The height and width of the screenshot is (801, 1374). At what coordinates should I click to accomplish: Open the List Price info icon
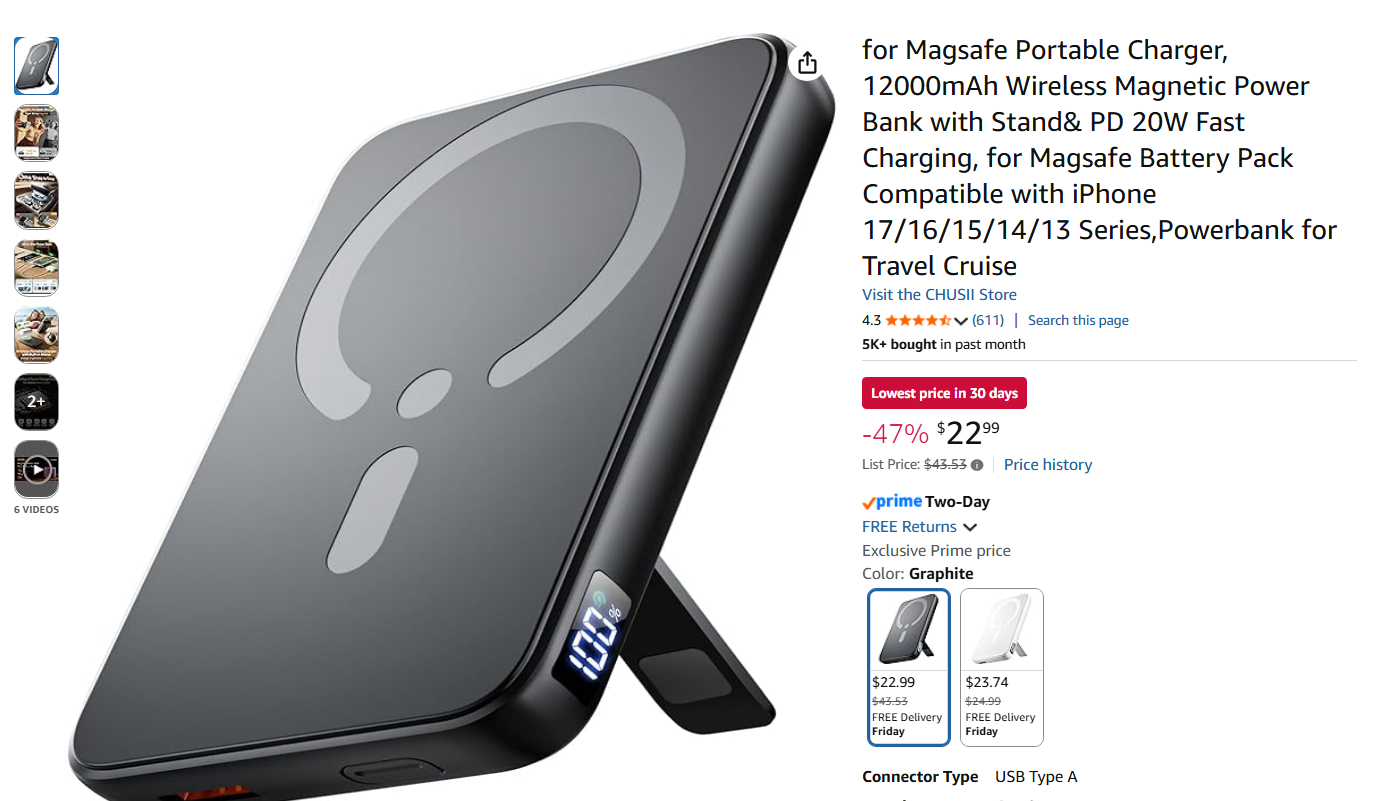coord(977,465)
